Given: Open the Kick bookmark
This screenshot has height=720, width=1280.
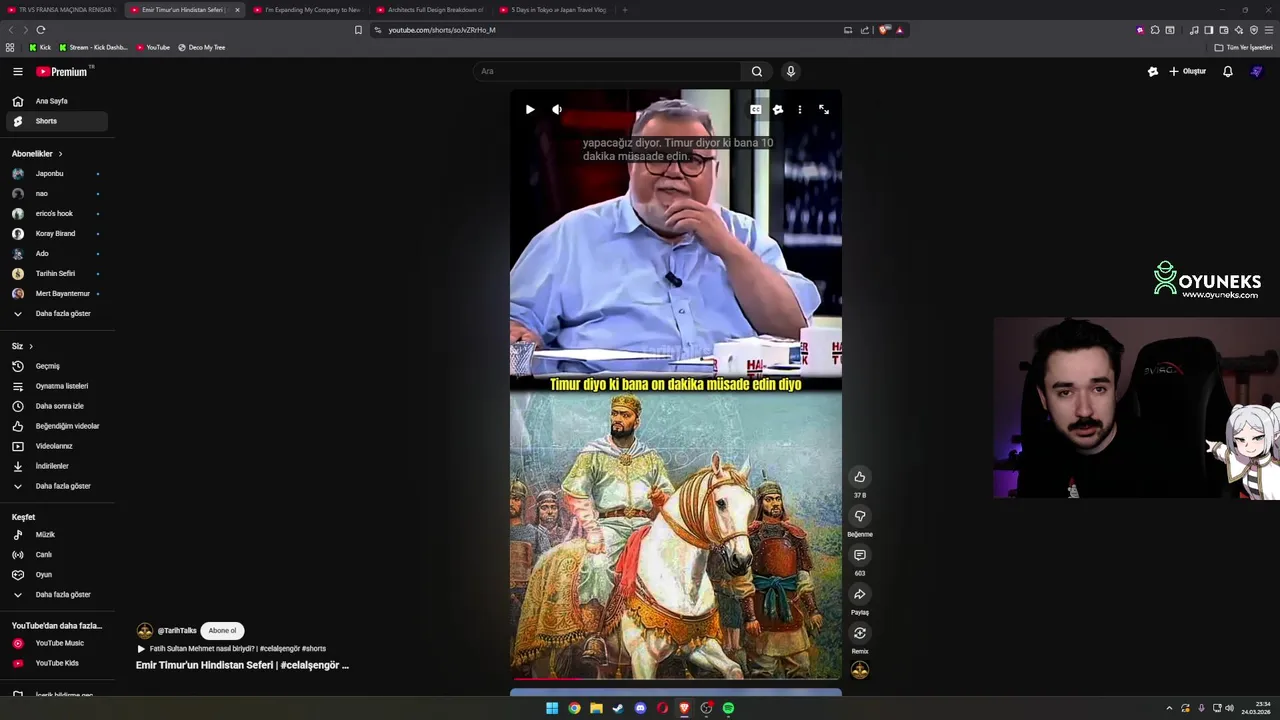Looking at the screenshot, I should (40, 47).
